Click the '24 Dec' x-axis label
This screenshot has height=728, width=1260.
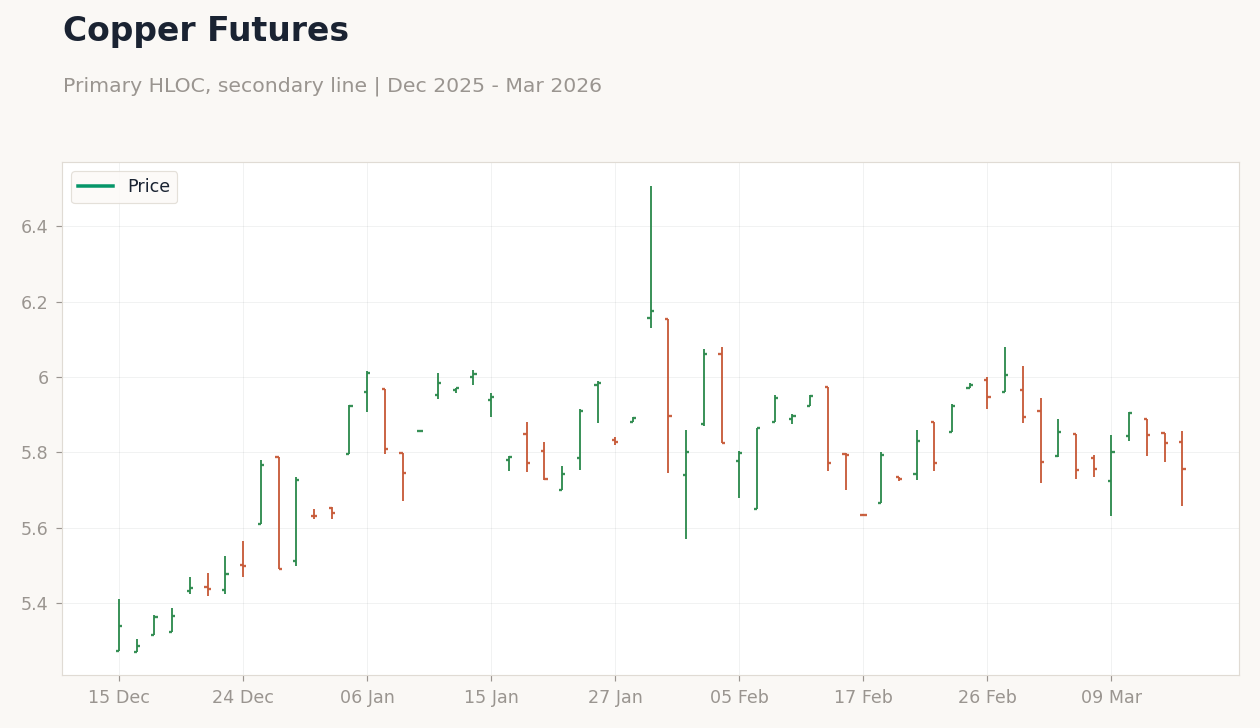[x=243, y=698]
